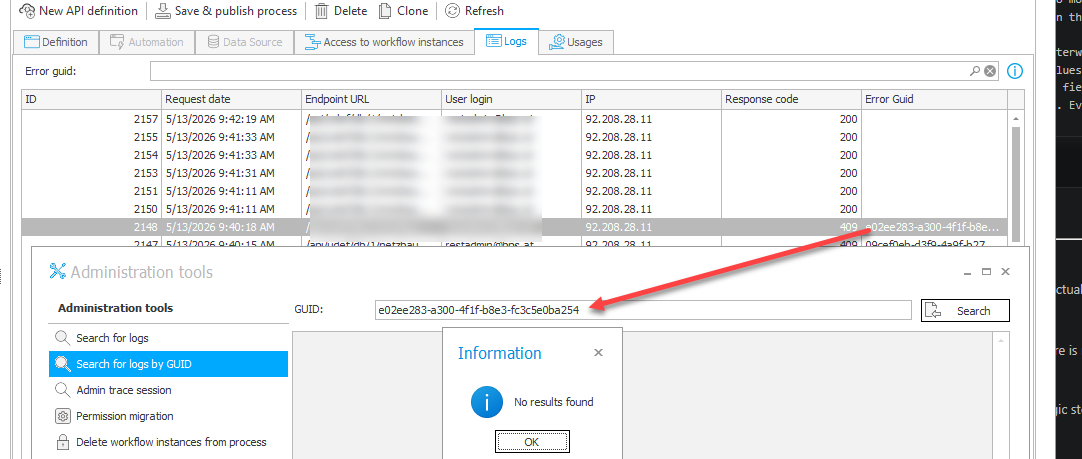Viewport: 1082px width, 459px height.
Task: Open Access to workflow instances tab
Action: (384, 42)
